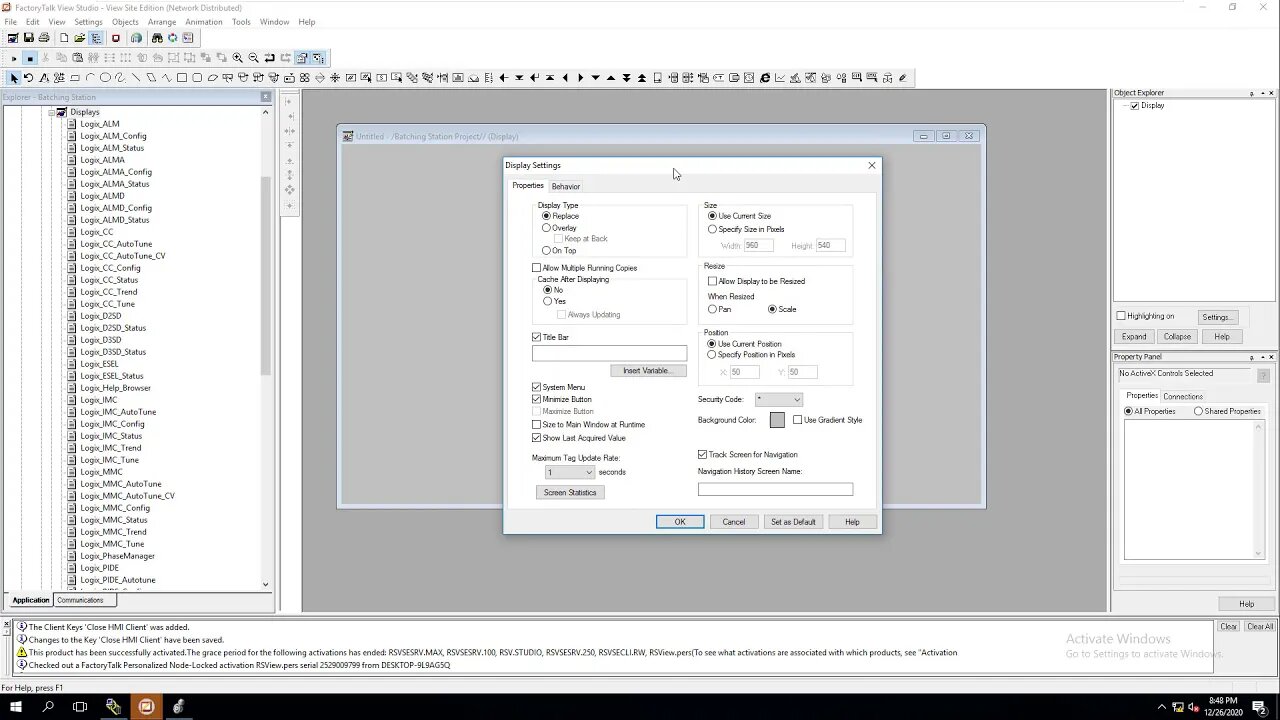The height and width of the screenshot is (720, 1280).
Task: Click the pencil icon at toolbar end
Action: tap(903, 78)
